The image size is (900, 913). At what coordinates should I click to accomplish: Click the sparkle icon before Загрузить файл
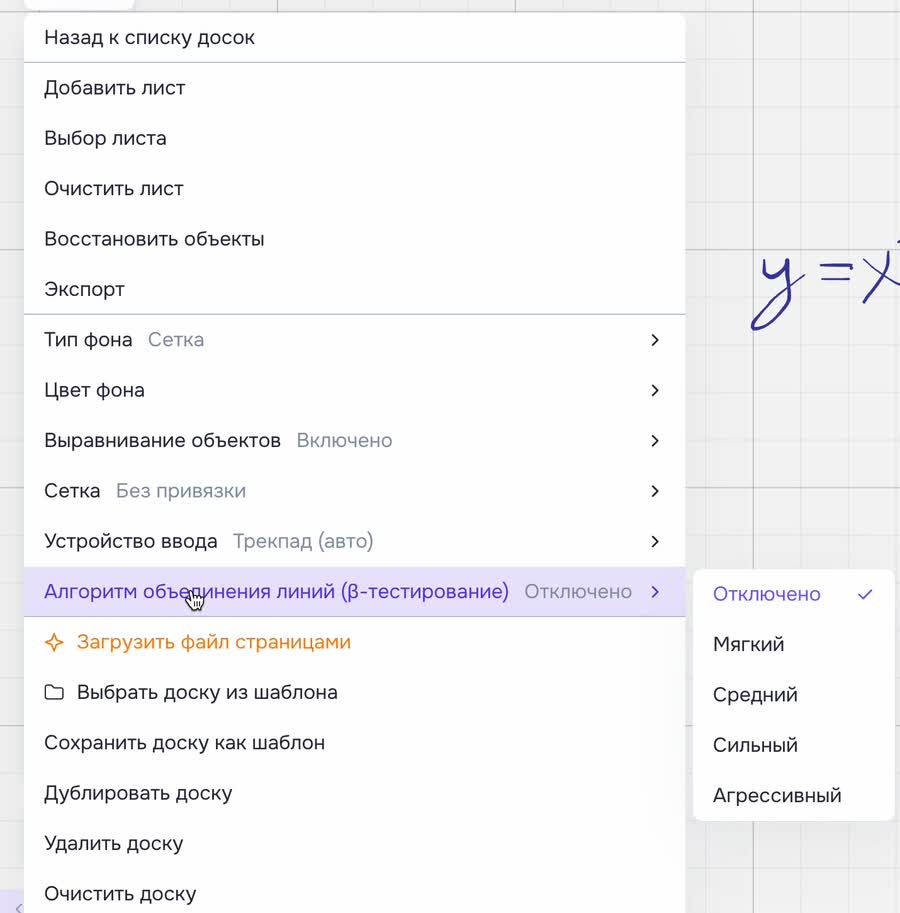54,642
